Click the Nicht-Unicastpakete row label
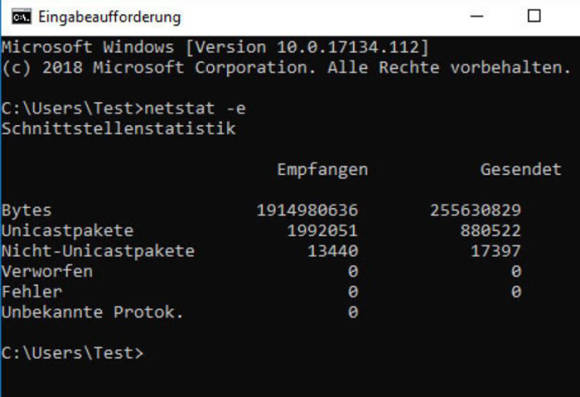 click(x=98, y=251)
